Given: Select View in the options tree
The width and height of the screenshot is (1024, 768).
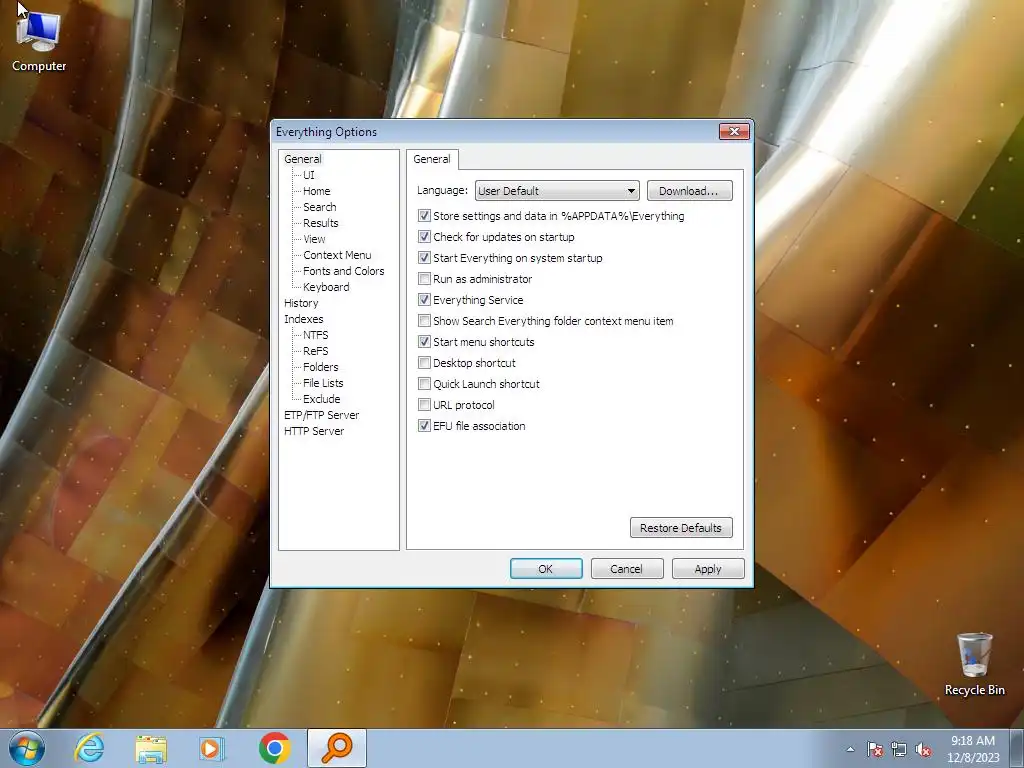Looking at the screenshot, I should click(314, 239).
